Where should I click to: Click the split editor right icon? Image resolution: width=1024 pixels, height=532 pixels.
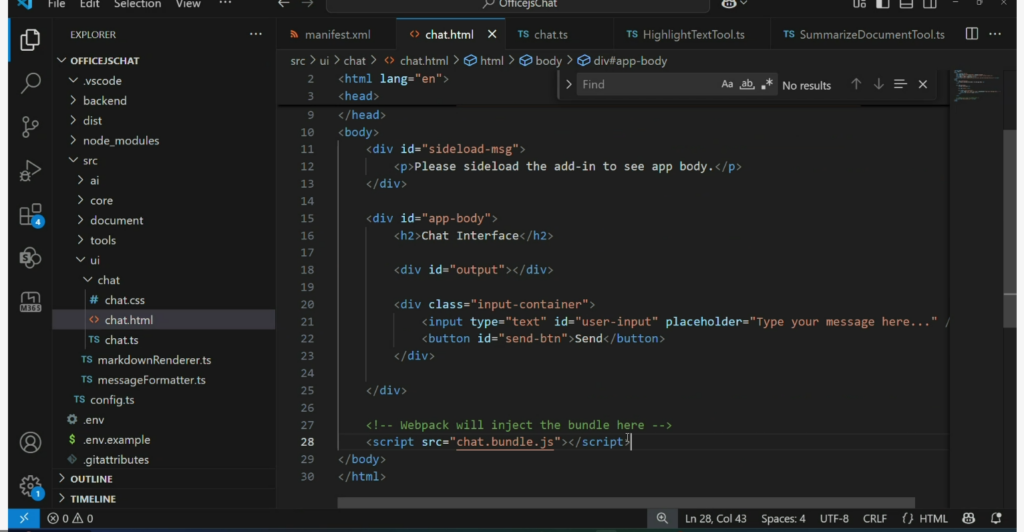pos(971,34)
